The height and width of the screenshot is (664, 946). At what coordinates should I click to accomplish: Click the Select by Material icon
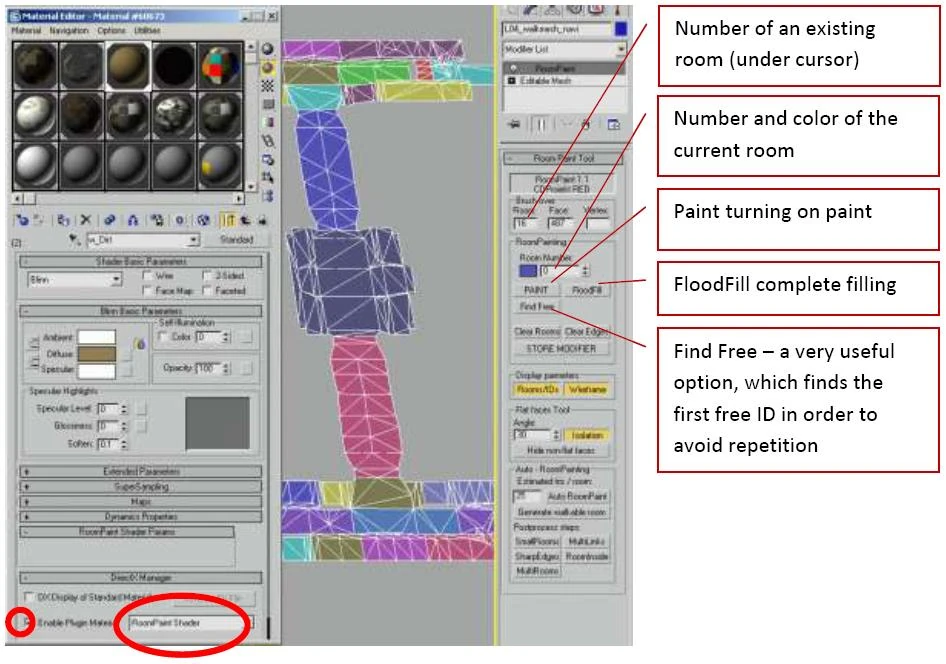click(x=267, y=177)
